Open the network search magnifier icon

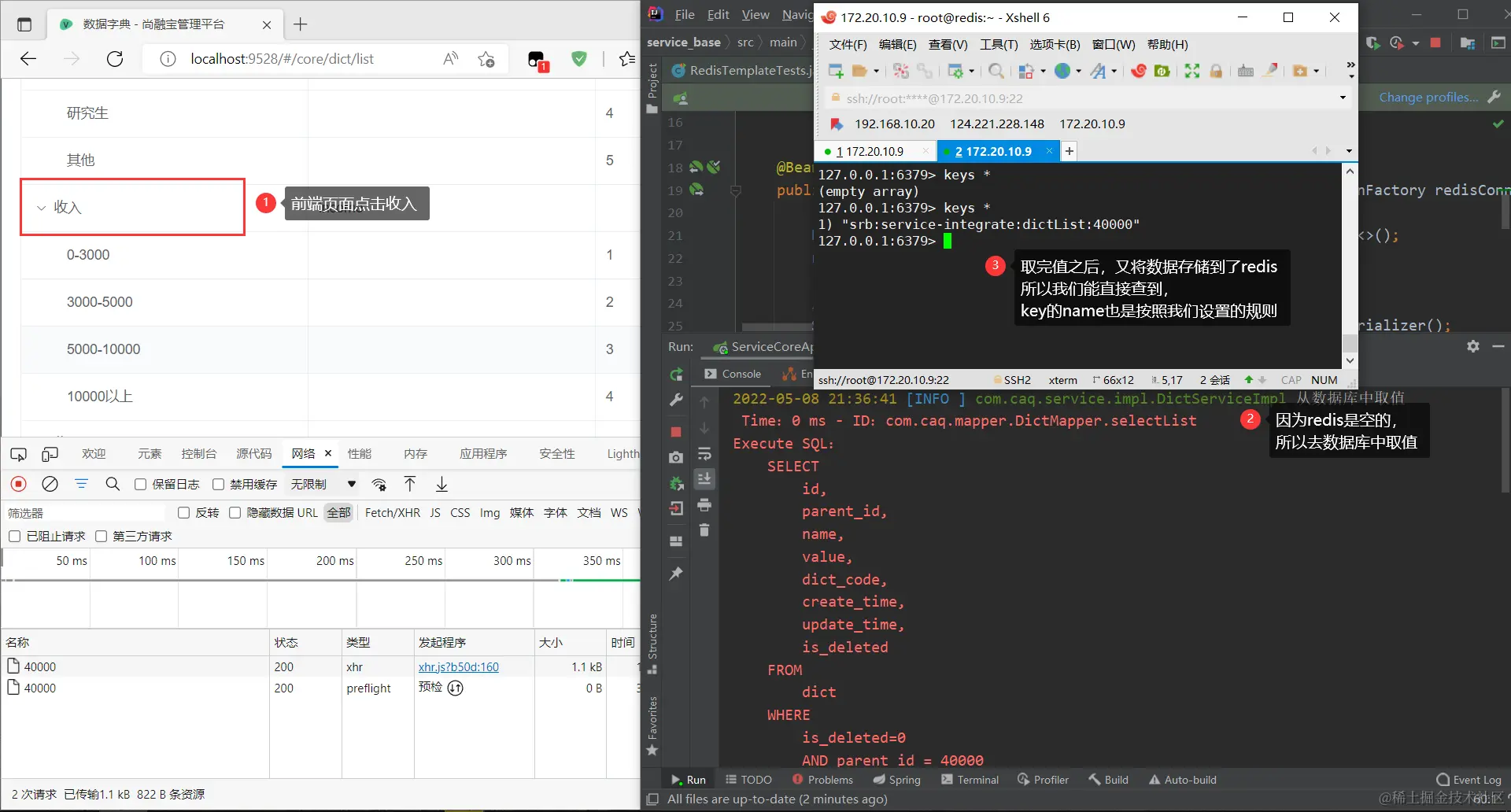tap(113, 484)
